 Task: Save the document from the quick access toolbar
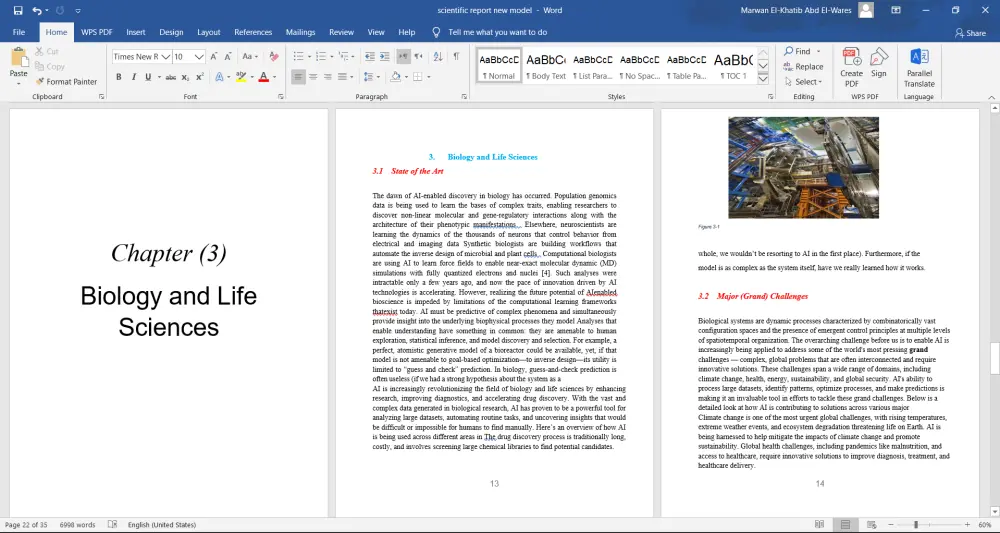[18, 10]
